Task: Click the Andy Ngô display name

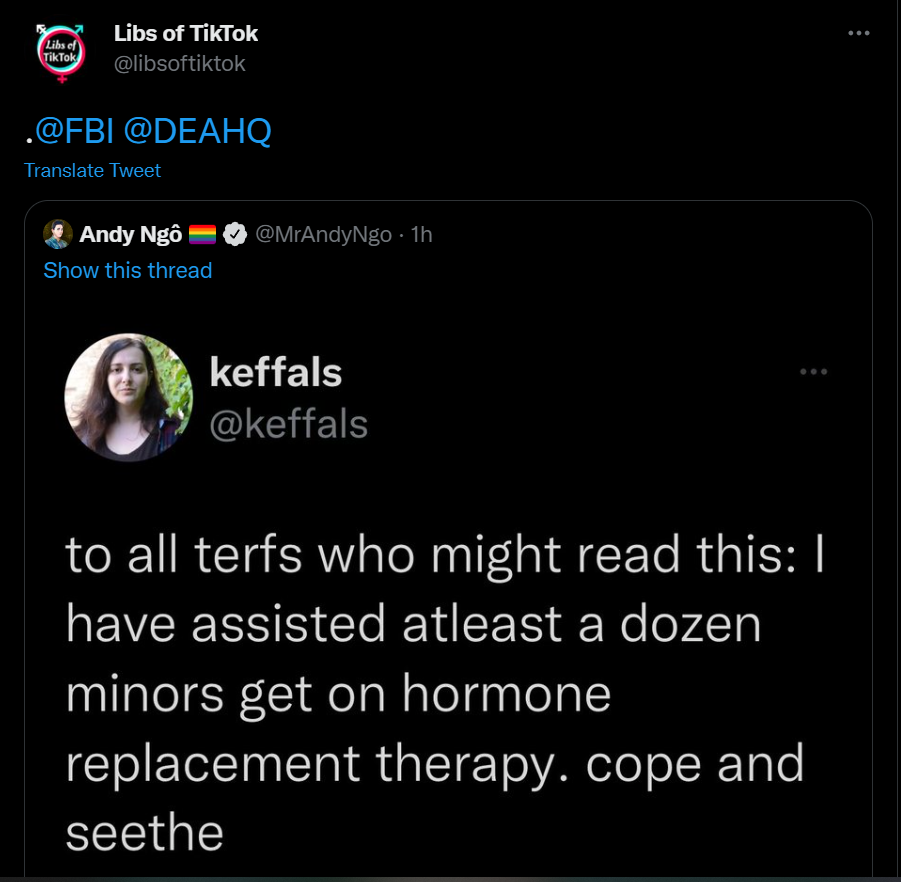Action: pyautogui.click(x=131, y=234)
